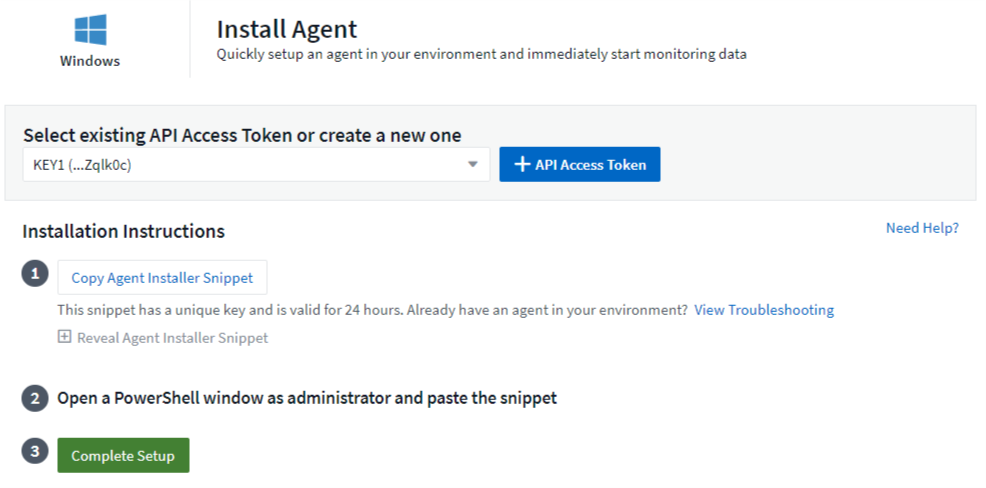The width and height of the screenshot is (986, 488).
Task: Click the step 3 number badge
Action: [x=35, y=452]
